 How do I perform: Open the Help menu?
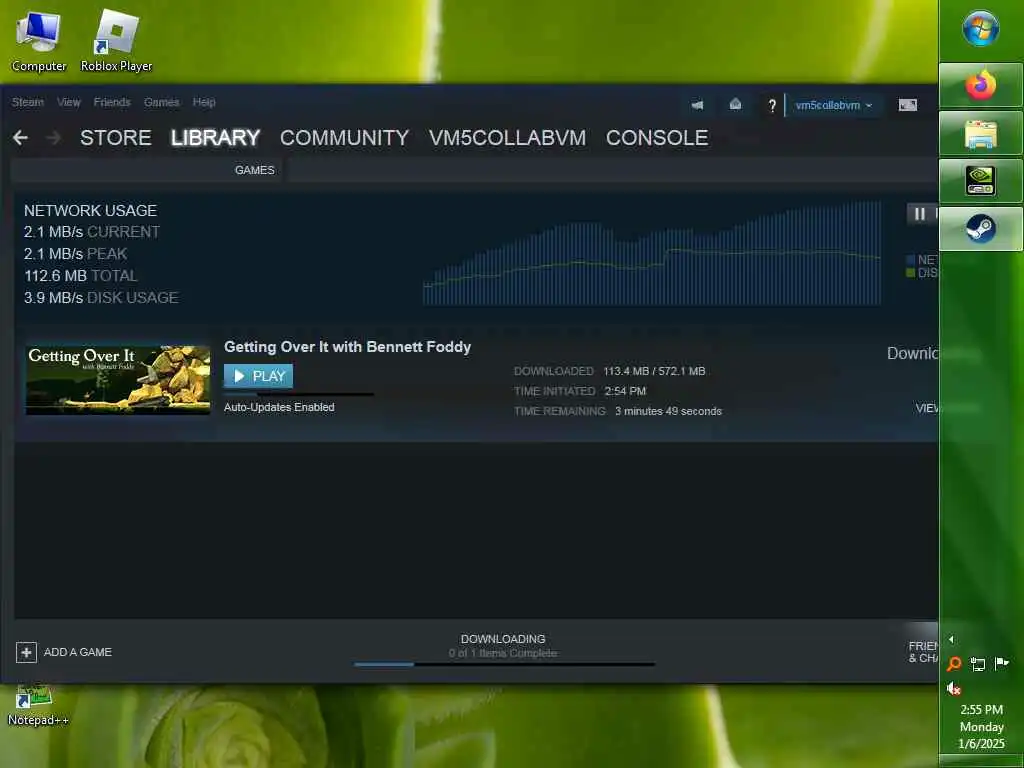point(204,102)
